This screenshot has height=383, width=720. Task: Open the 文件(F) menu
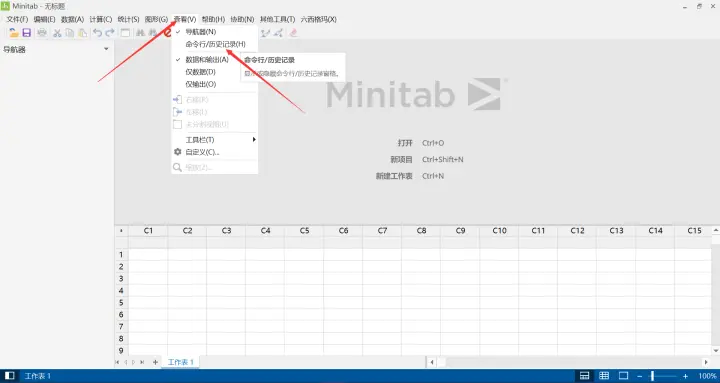pos(17,19)
